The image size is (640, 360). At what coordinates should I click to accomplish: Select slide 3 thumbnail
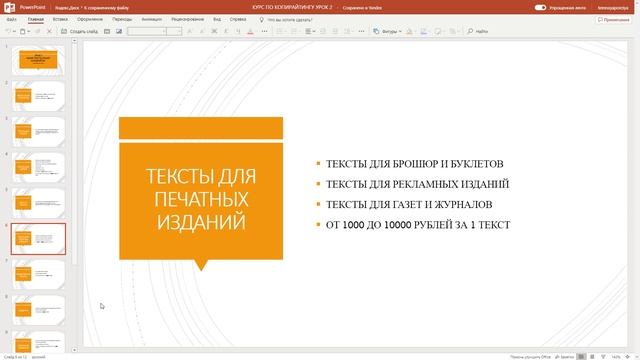point(38,131)
